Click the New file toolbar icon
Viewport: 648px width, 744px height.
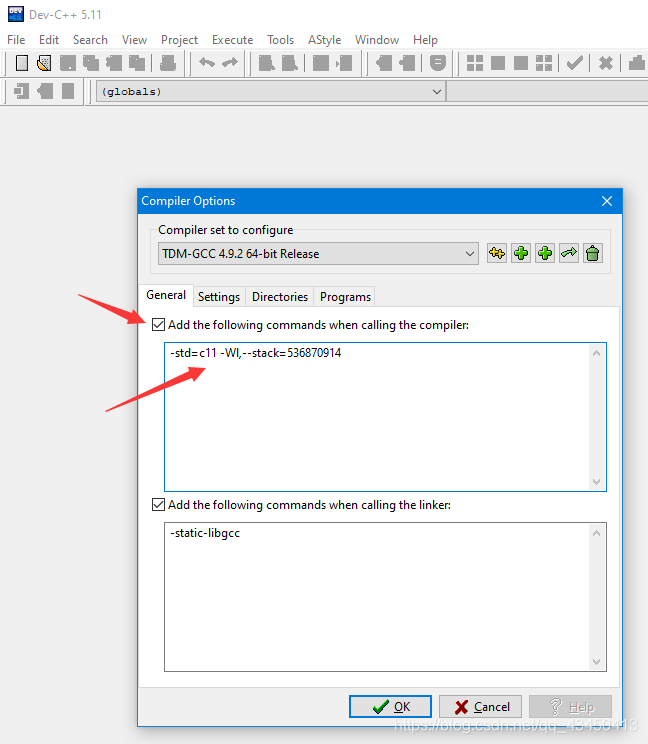pos(22,63)
